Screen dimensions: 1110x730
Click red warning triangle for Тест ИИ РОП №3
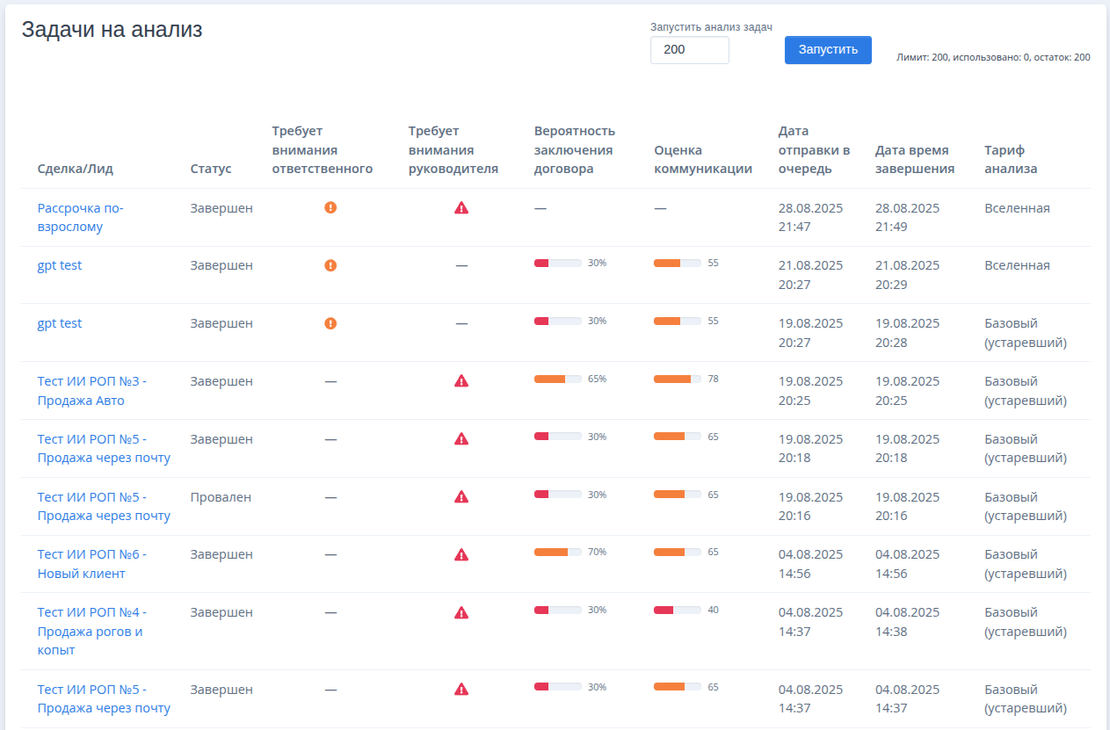[x=461, y=380]
